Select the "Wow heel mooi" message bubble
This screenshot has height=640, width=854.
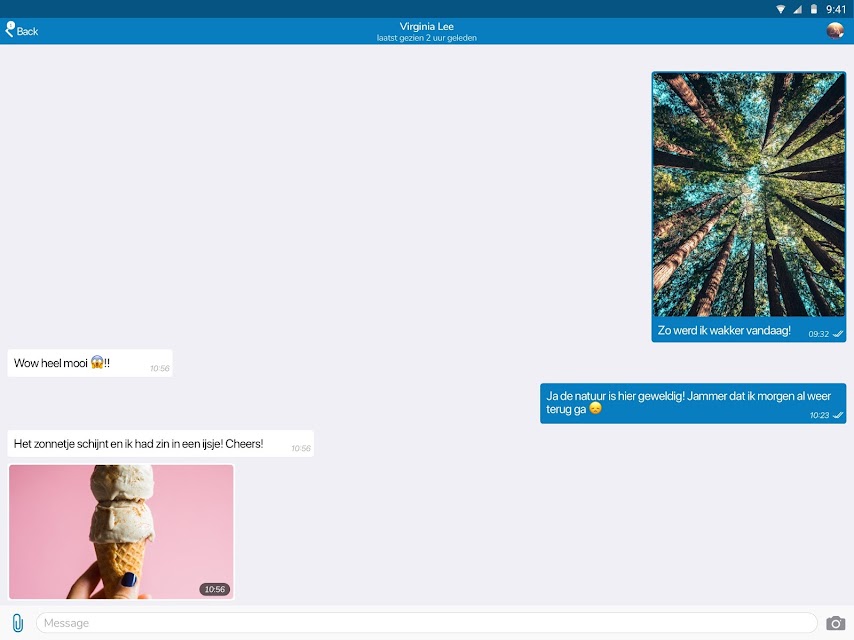pyautogui.click(x=90, y=363)
